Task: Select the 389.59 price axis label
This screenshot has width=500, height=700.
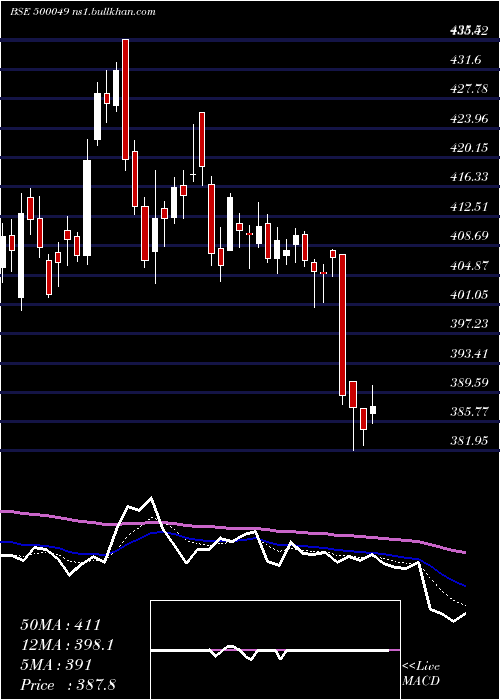Action: point(469,383)
